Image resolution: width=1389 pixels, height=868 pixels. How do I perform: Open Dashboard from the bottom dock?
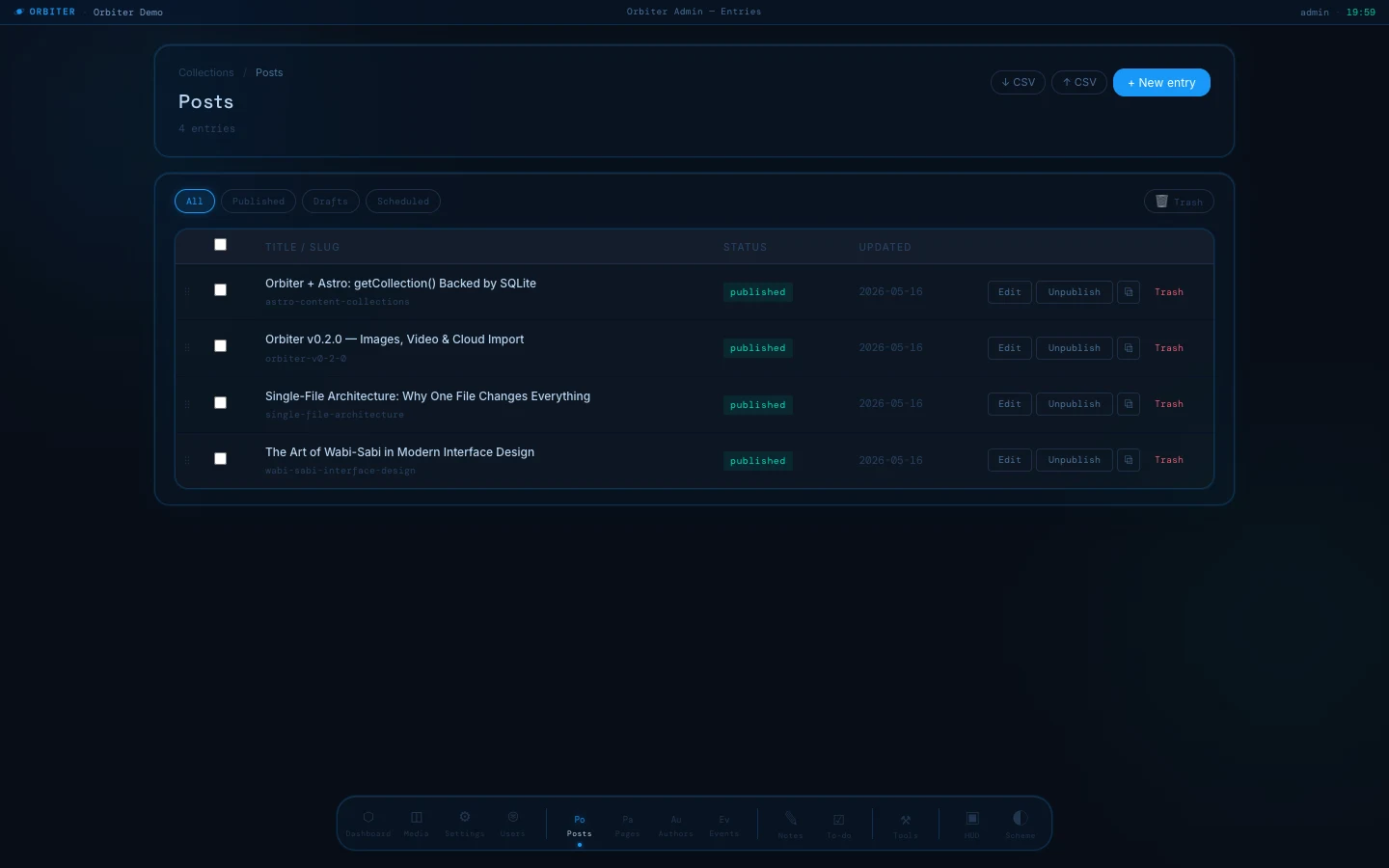[368, 824]
